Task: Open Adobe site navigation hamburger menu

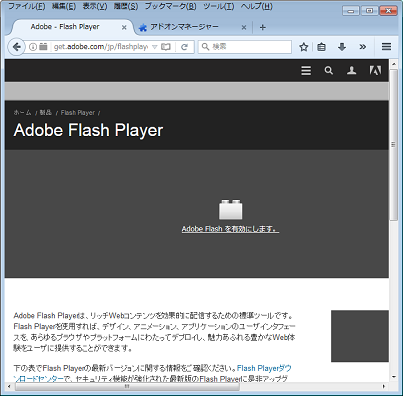Action: pos(306,71)
